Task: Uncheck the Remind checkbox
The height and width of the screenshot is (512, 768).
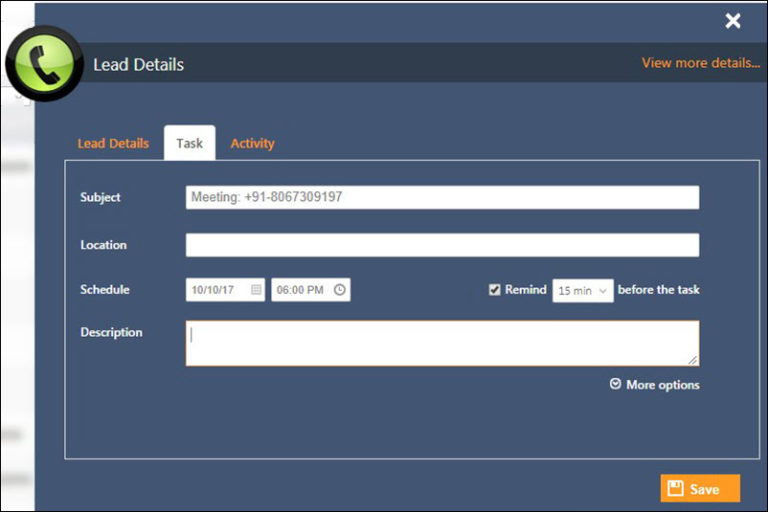Action: 495,290
